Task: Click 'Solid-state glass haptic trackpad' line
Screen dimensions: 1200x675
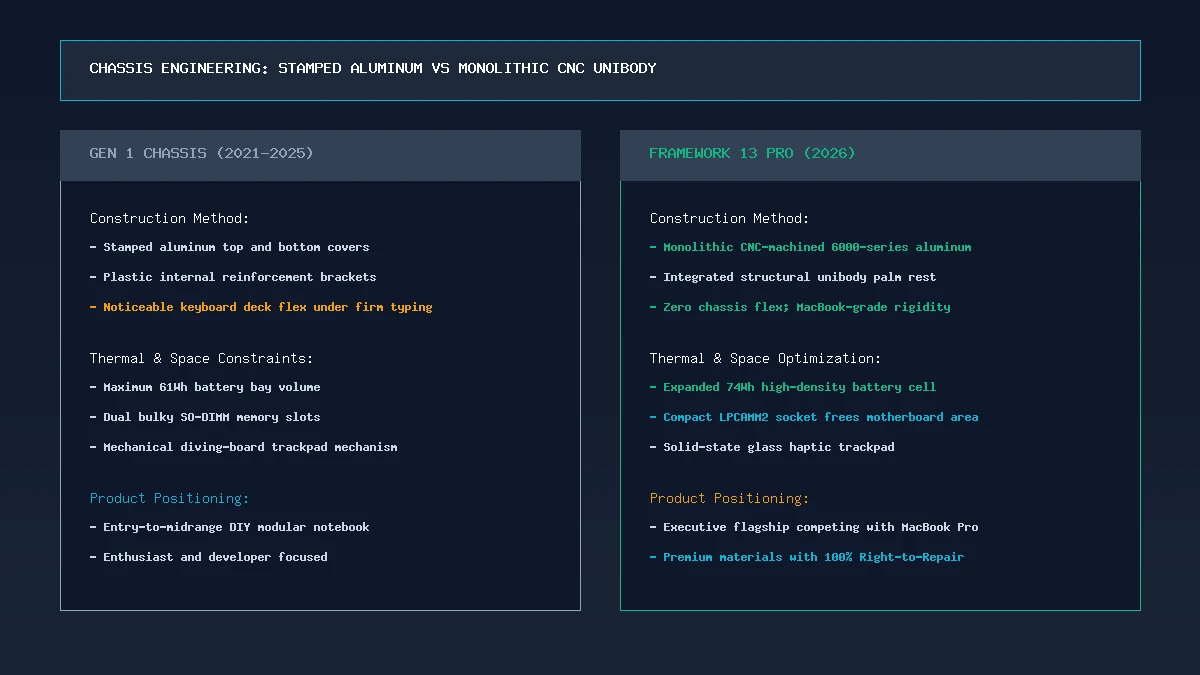Action: pos(772,447)
